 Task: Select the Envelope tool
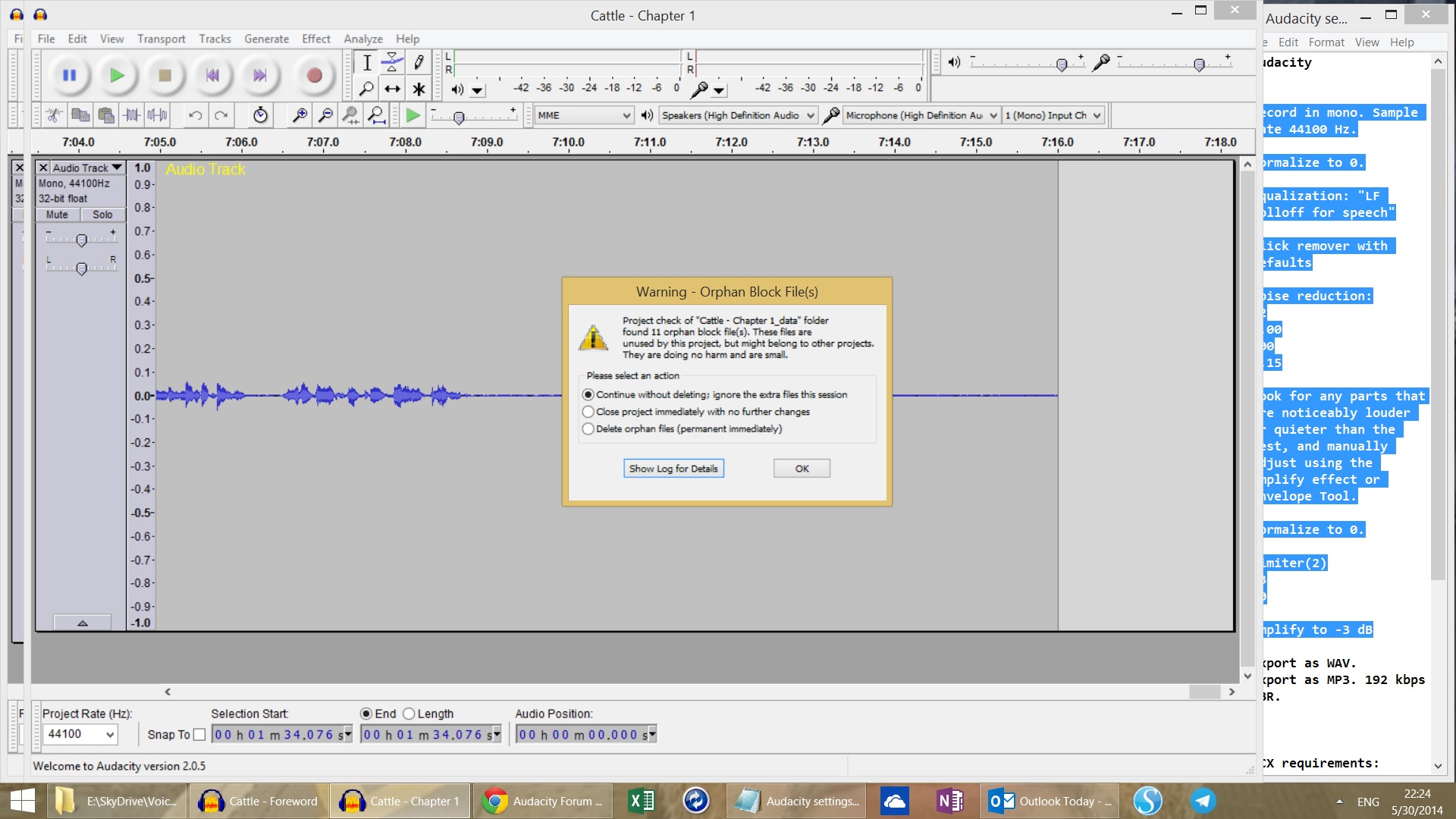click(x=392, y=64)
